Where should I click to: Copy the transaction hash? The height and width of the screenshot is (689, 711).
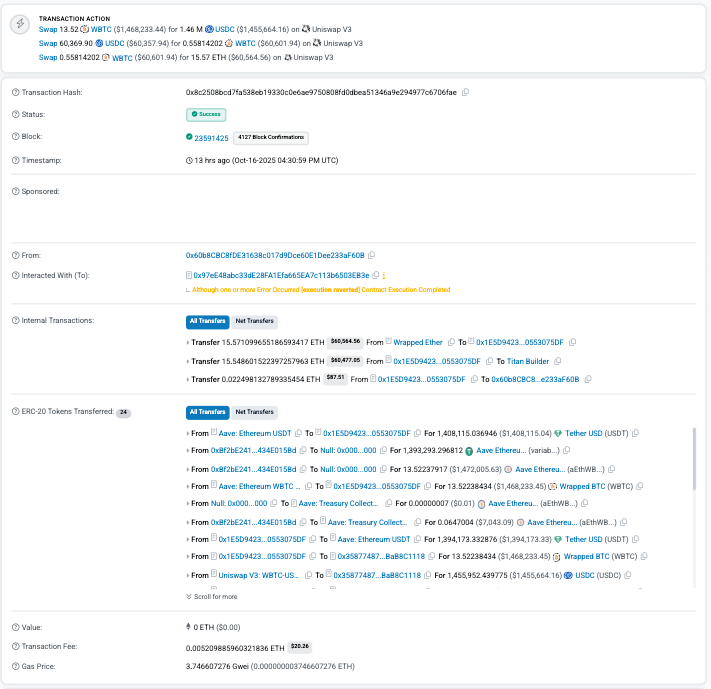[465, 92]
